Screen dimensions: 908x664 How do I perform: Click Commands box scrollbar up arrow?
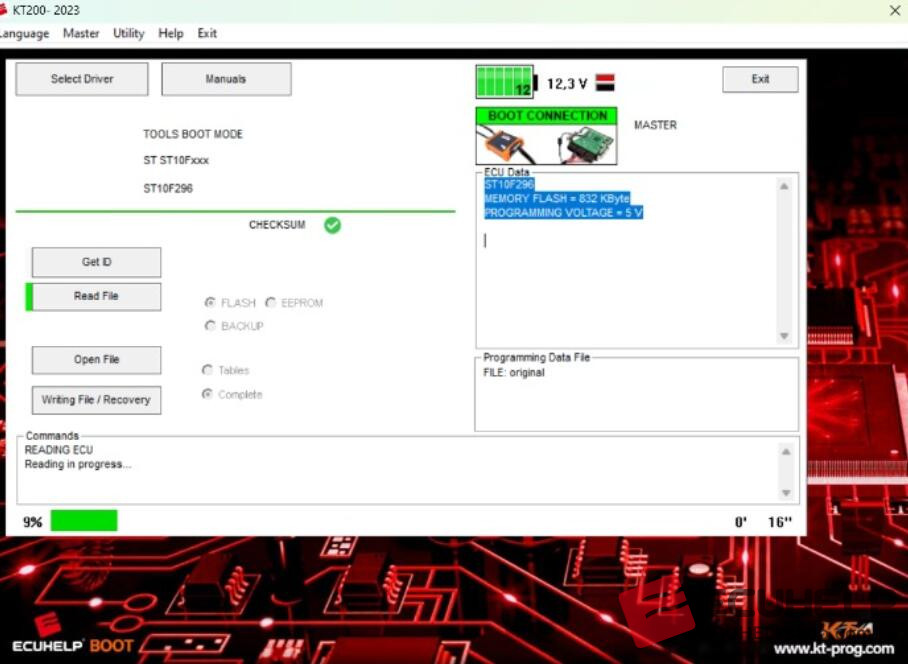click(786, 452)
